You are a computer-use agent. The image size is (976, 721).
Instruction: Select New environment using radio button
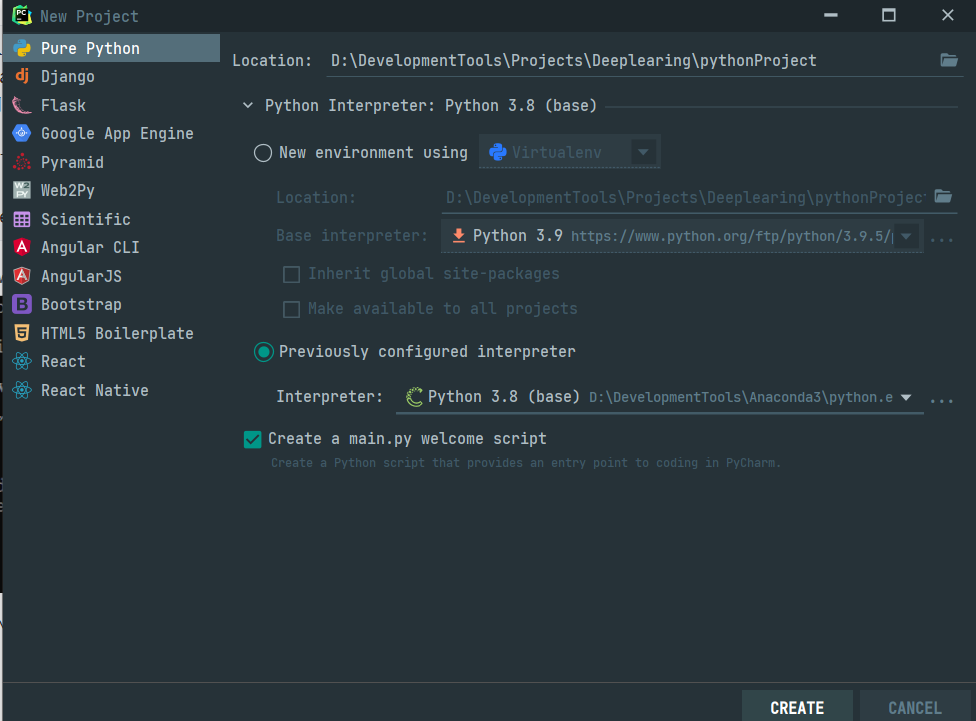263,153
